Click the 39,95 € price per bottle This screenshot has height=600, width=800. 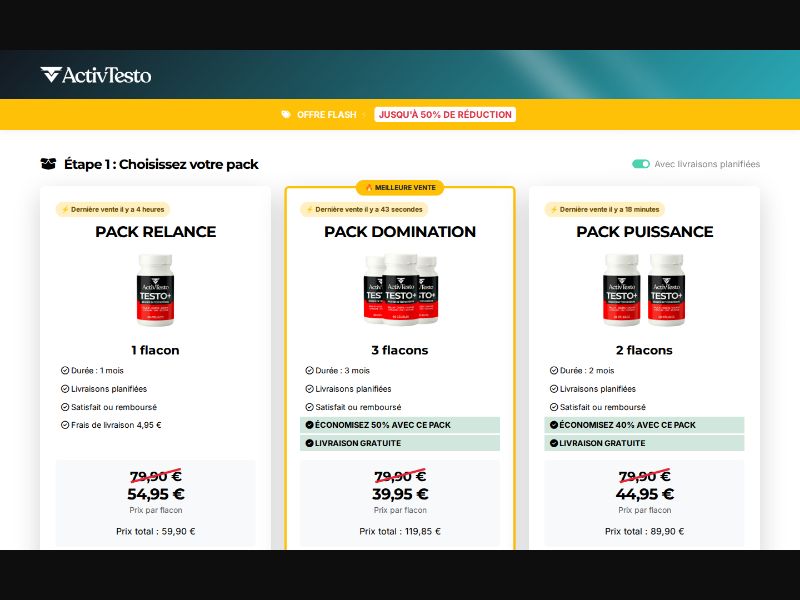400,494
